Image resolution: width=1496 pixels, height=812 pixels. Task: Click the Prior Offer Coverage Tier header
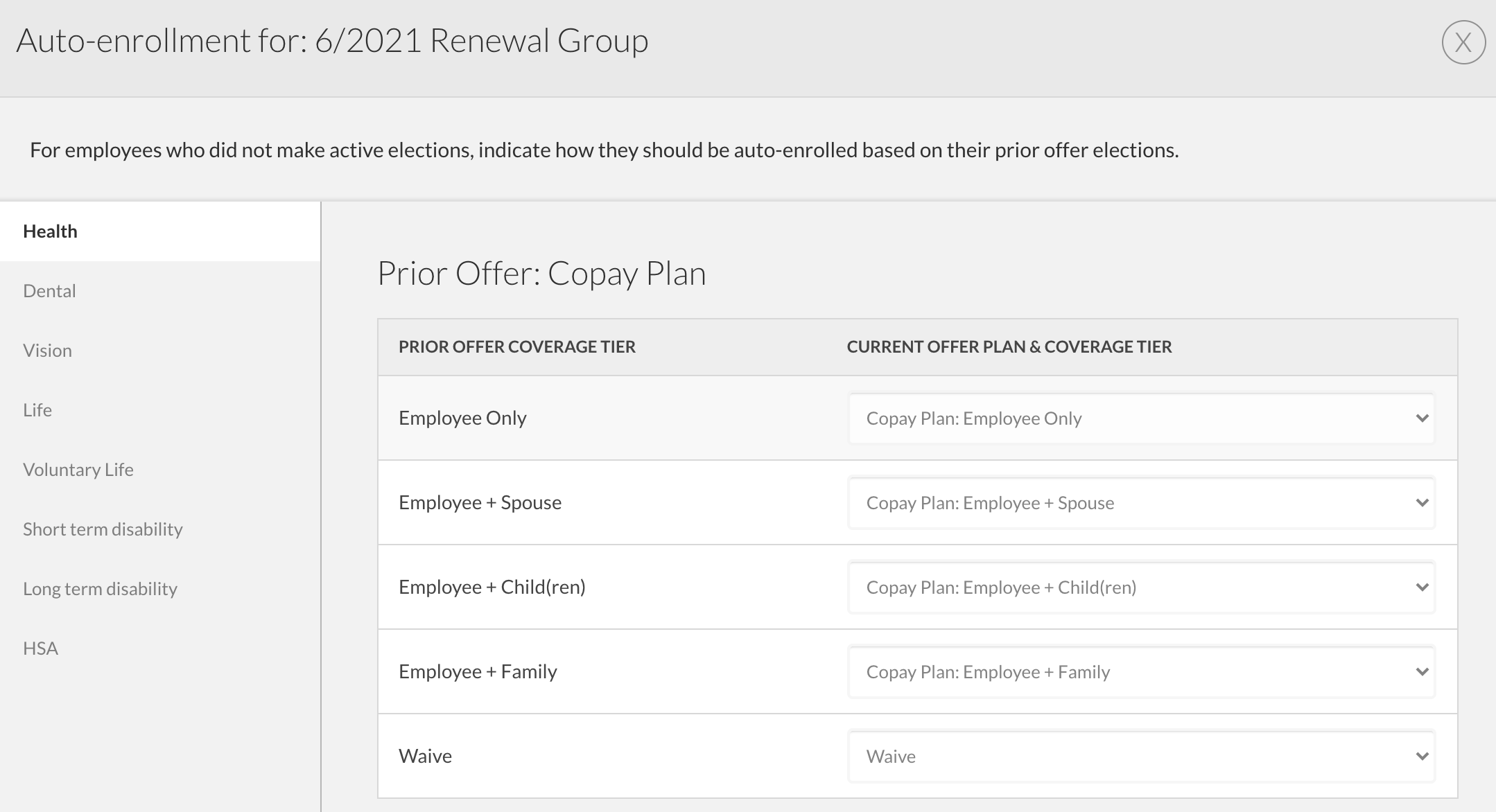[x=517, y=347]
